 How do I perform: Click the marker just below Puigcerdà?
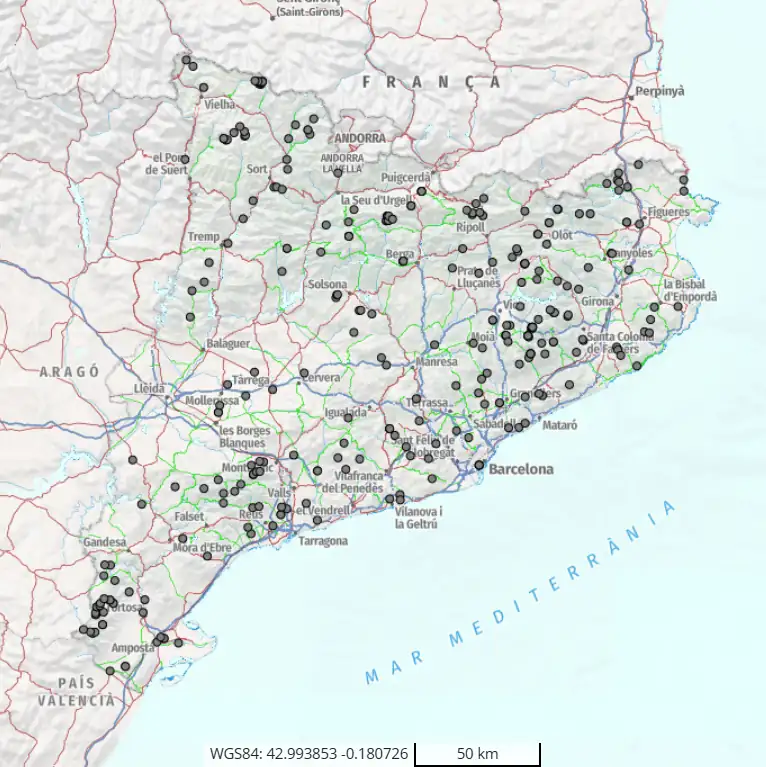[x=422, y=191]
